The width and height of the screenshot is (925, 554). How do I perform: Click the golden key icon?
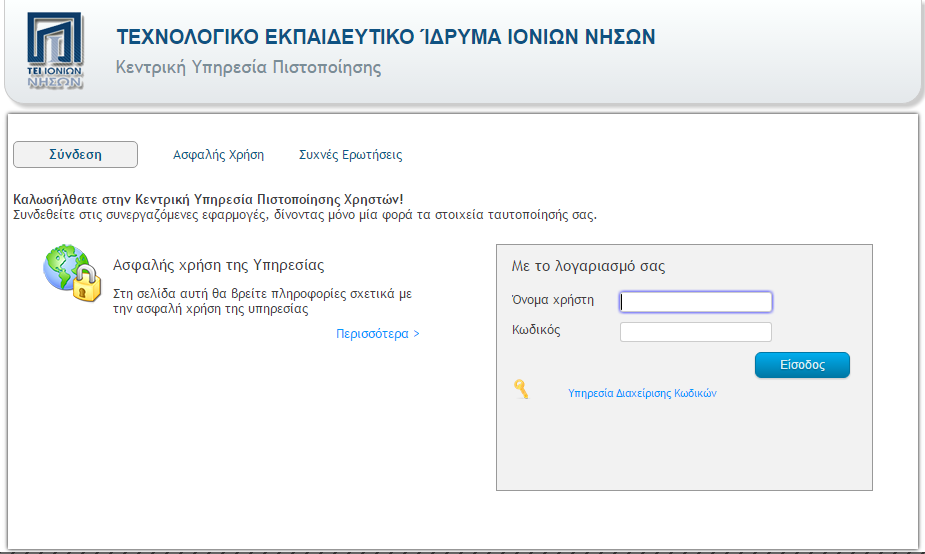[521, 389]
